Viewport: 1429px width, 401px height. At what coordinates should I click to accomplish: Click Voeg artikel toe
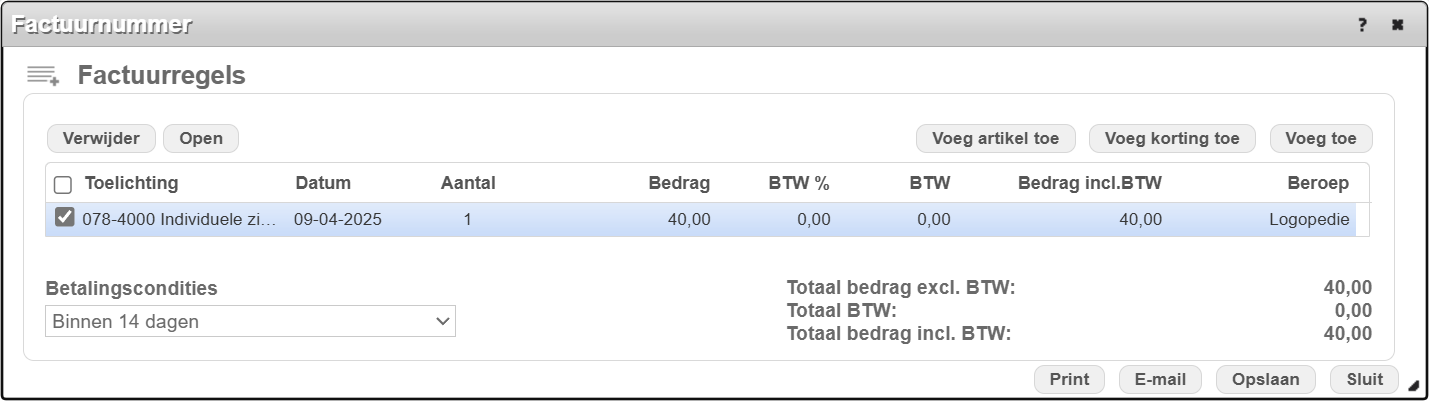(995, 138)
